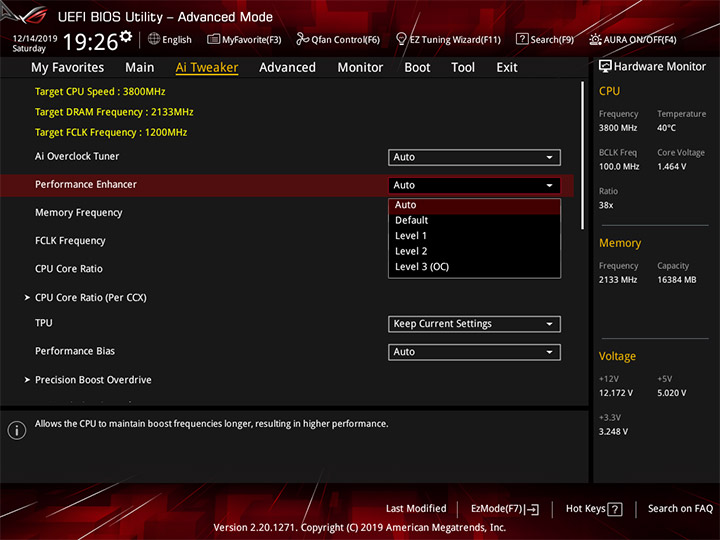Screen dimensions: 720x540
Task: Open the Performance Bias dropdown
Action: (x=474, y=352)
